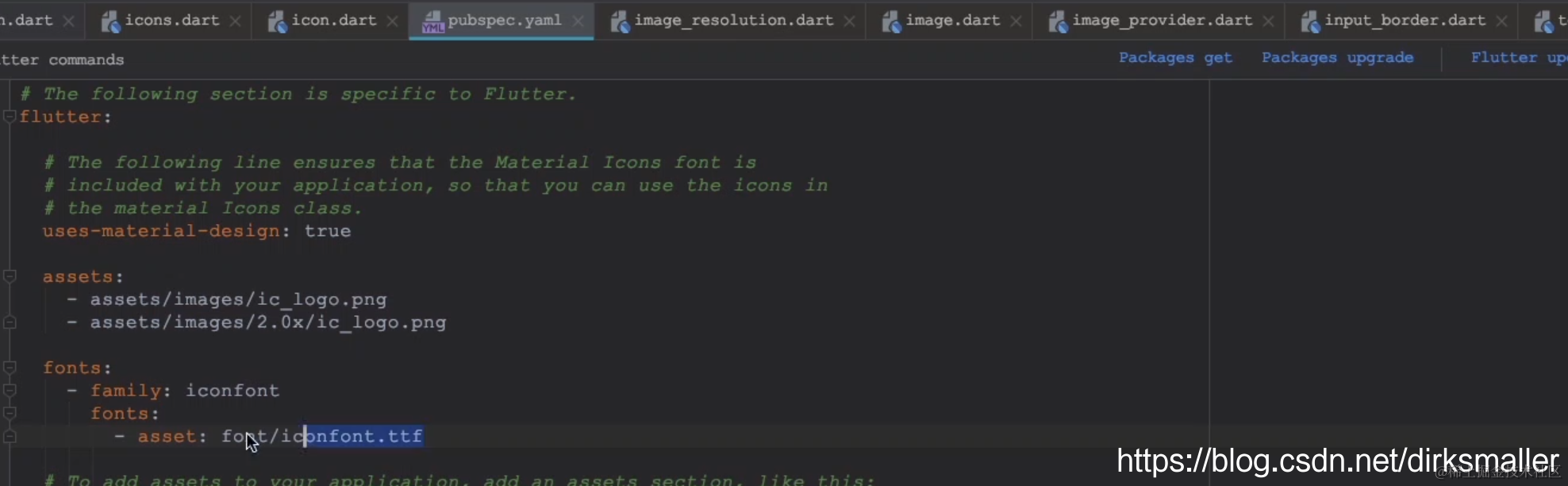Close the pubspec.yaml tab
The height and width of the screenshot is (486, 1568).
tap(578, 21)
